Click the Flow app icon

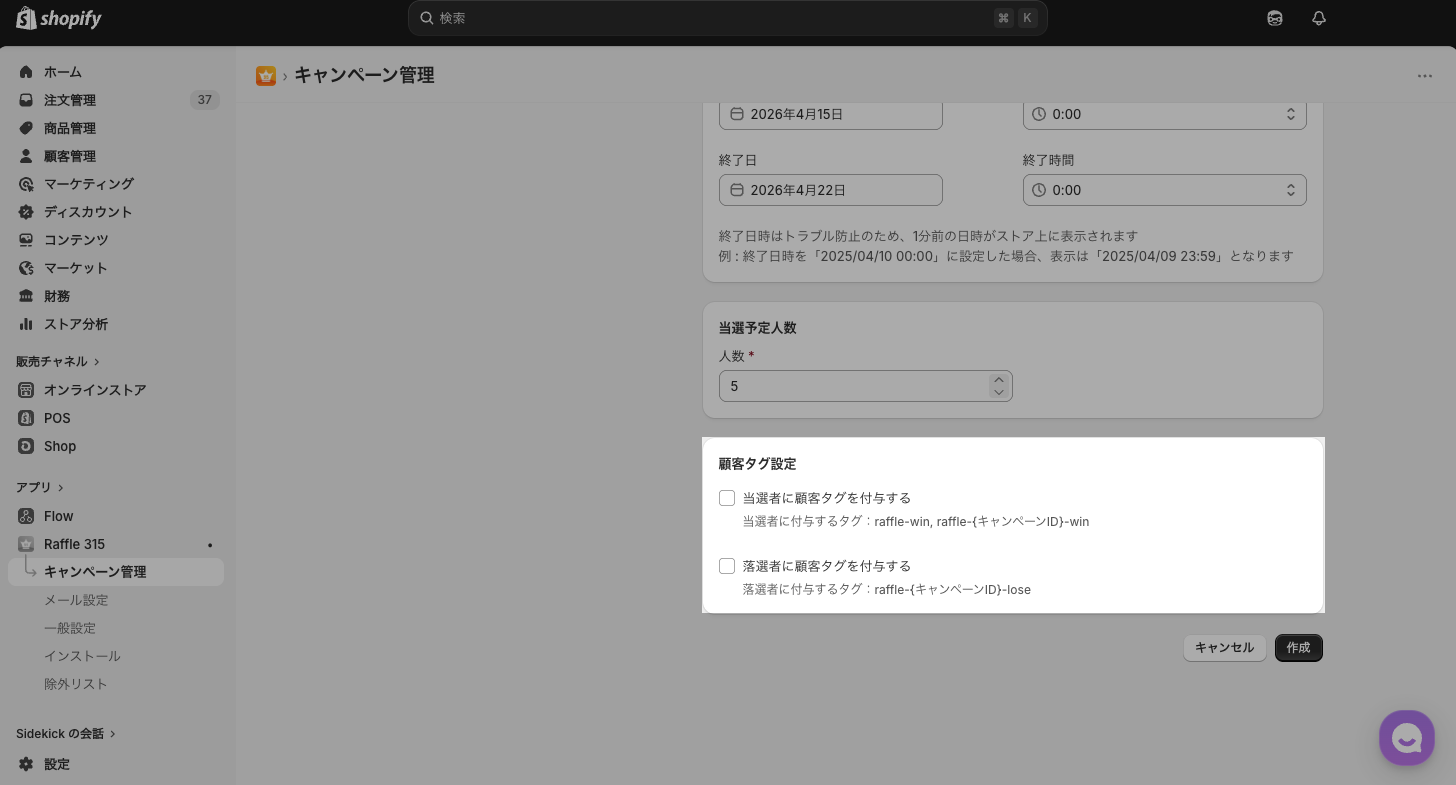pos(27,516)
